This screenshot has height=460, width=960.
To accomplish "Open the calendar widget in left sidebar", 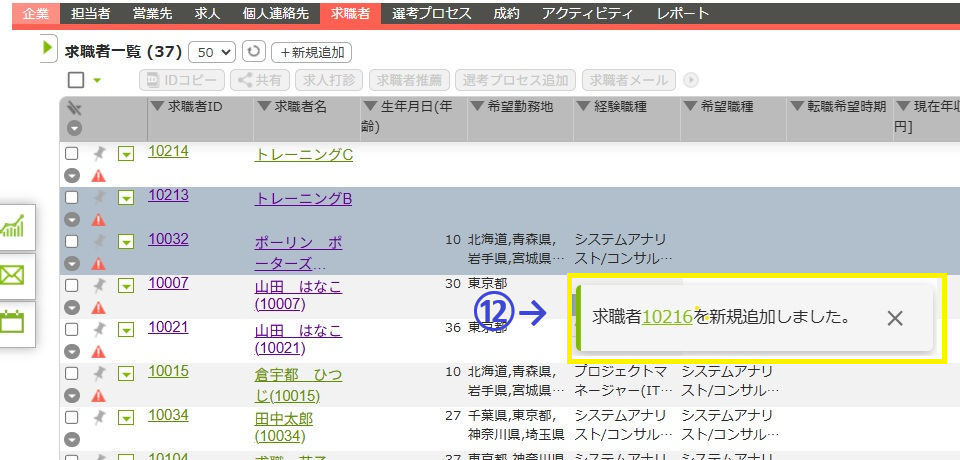I will click(x=13, y=322).
